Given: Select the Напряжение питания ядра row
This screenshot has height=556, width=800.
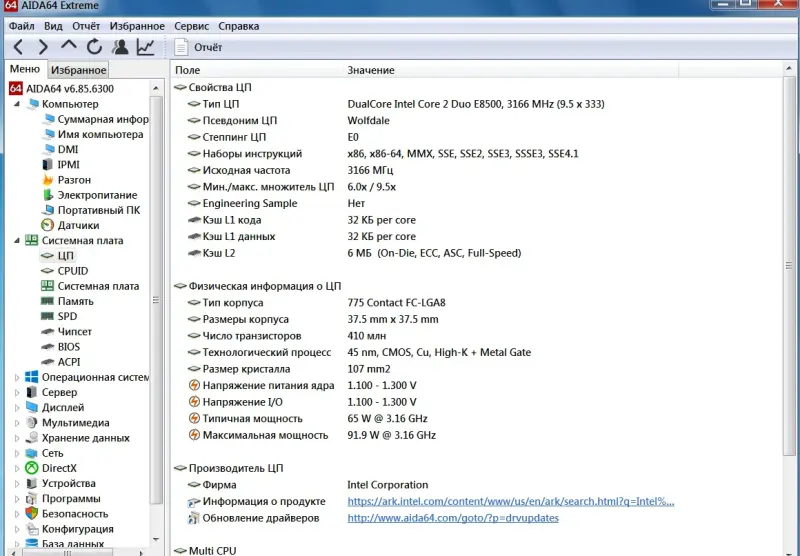Looking at the screenshot, I should tap(302, 386).
